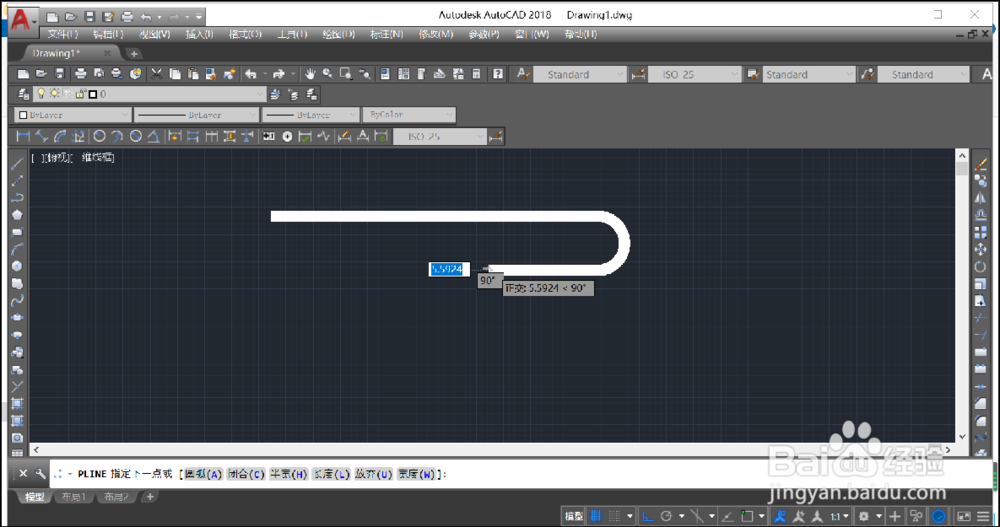
Task: Click the Erase tool in modify toolbar
Action: pyautogui.click(x=980, y=164)
